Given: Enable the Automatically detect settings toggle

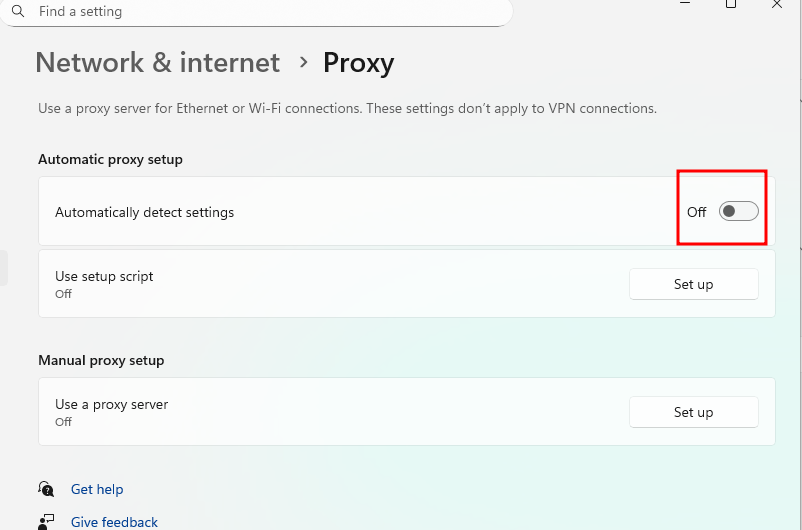Looking at the screenshot, I should tap(738, 212).
